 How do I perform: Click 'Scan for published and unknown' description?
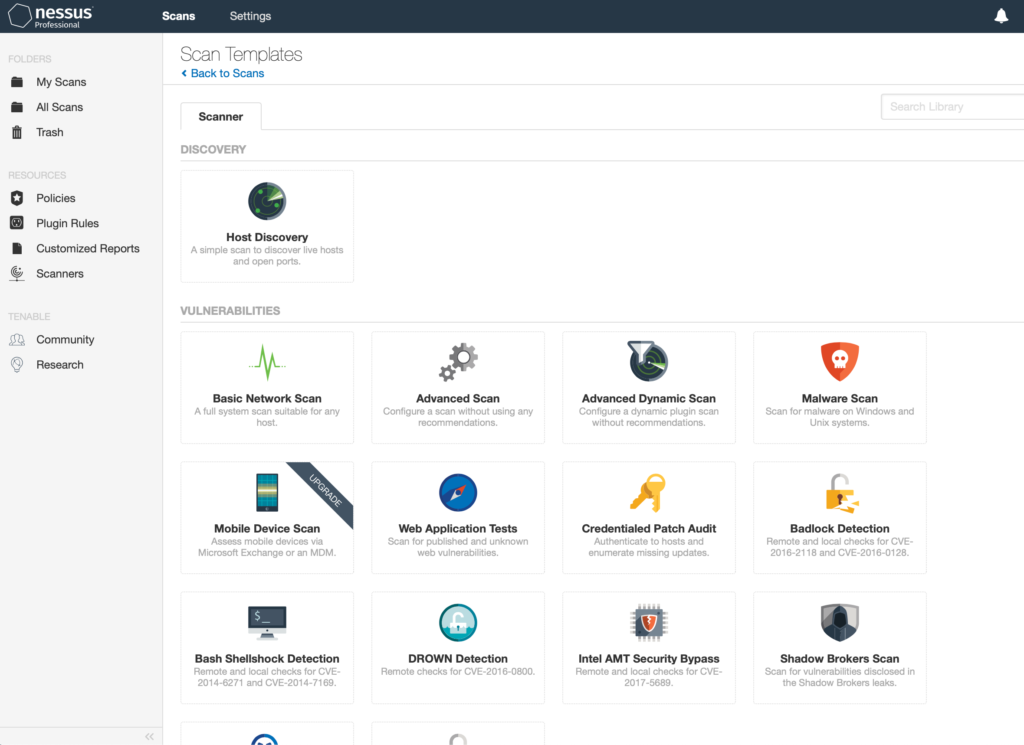click(x=458, y=547)
